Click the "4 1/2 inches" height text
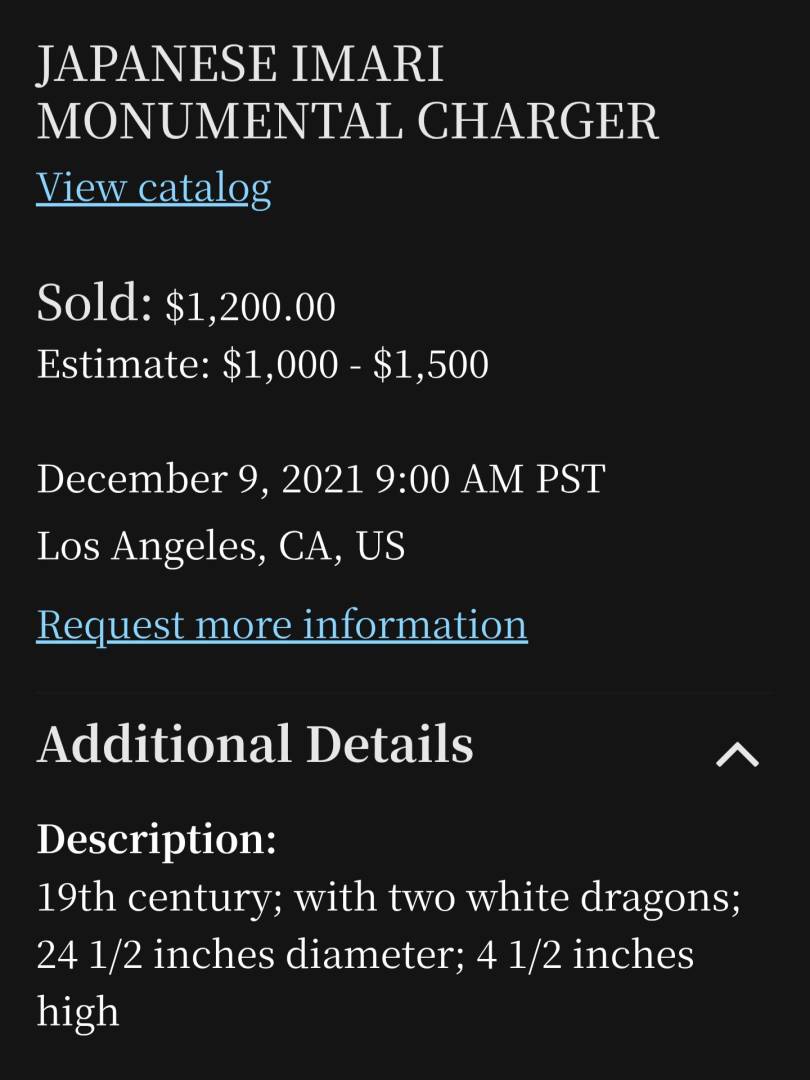Image resolution: width=810 pixels, height=1080 pixels. pos(585,954)
